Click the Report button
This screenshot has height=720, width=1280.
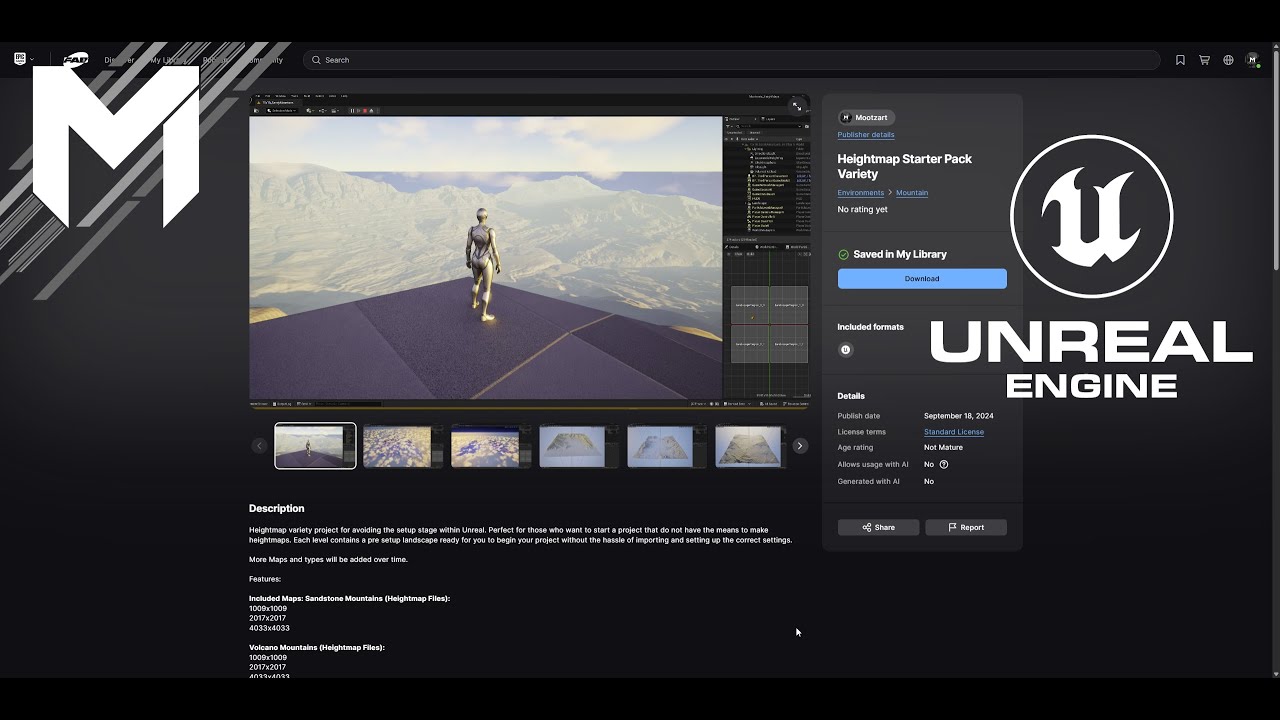click(966, 527)
